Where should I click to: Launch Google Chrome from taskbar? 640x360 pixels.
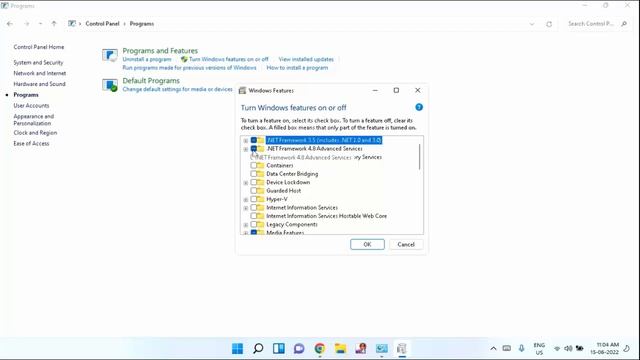pos(320,349)
